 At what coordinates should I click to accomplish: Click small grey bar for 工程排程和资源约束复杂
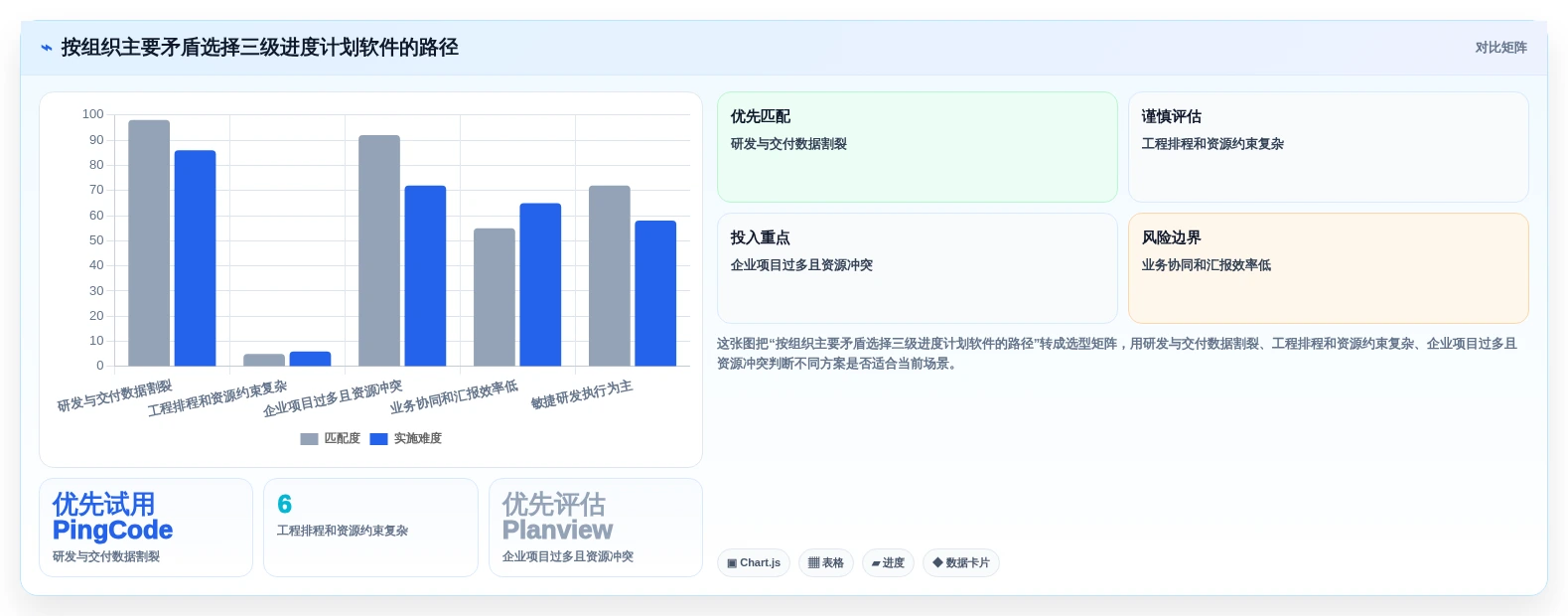click(264, 360)
